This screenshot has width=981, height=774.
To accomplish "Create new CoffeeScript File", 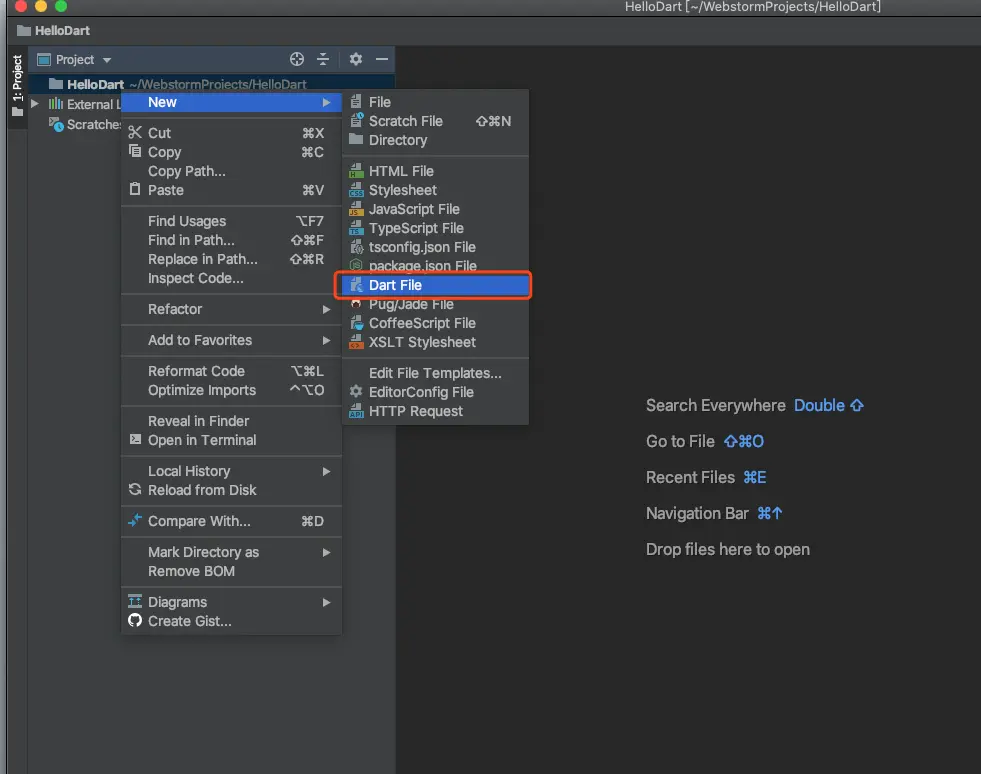I will tap(435, 323).
